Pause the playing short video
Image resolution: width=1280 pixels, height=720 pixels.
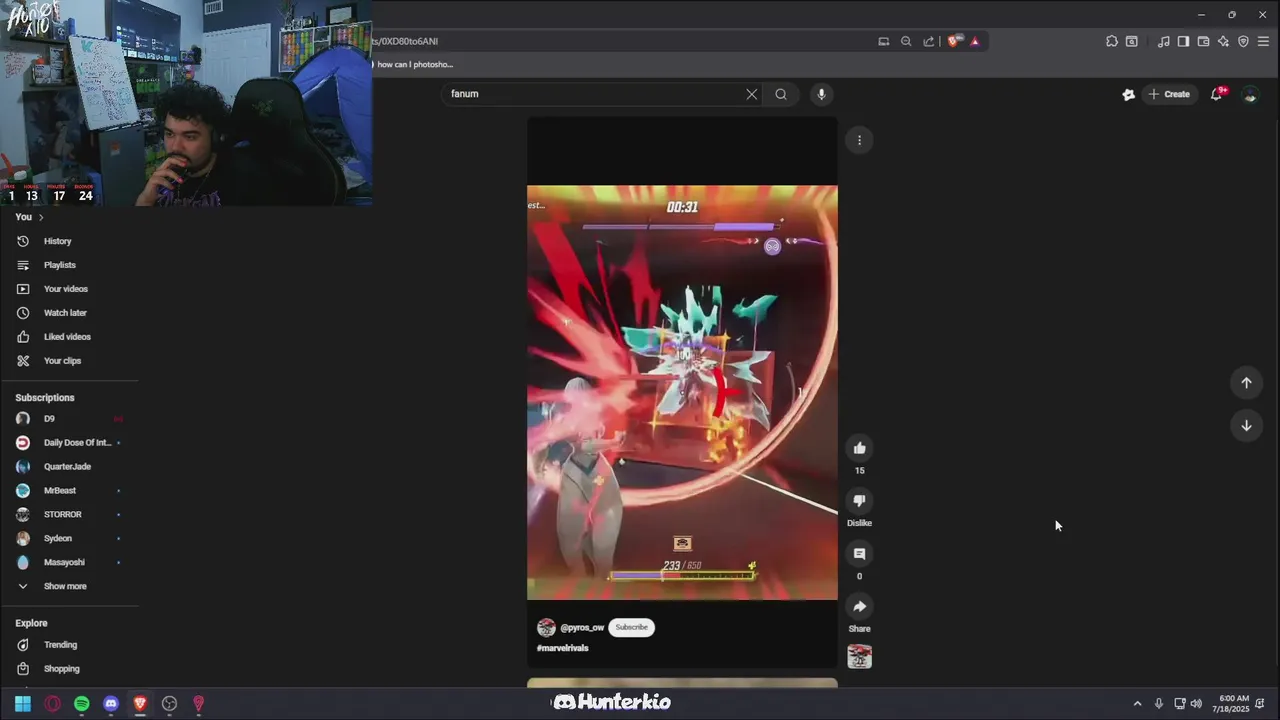pos(682,392)
